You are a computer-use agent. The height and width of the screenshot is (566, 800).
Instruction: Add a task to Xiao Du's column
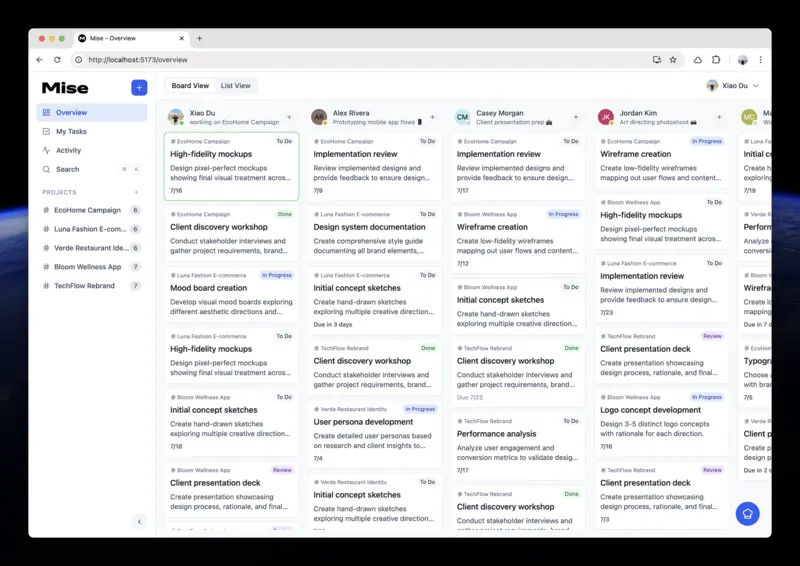pyautogui.click(x=289, y=117)
